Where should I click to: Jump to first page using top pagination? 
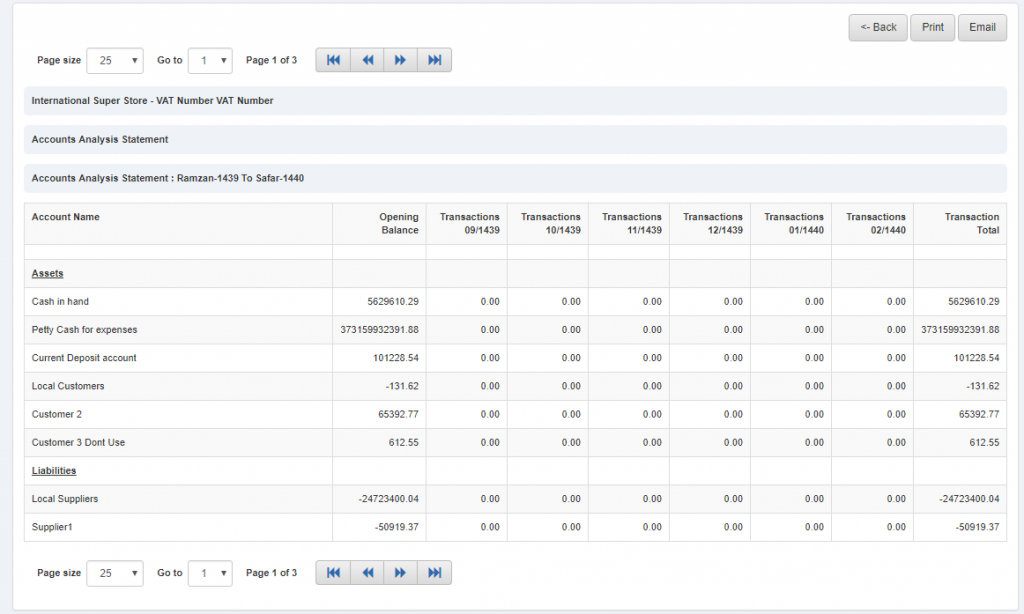click(x=333, y=60)
